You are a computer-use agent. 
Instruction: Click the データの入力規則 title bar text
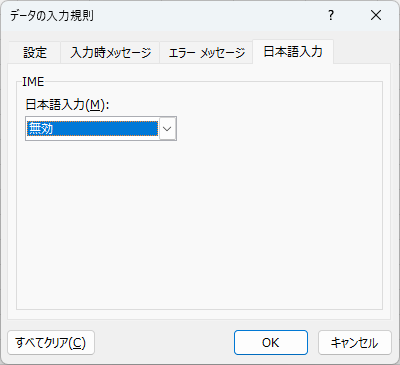pyautogui.click(x=52, y=16)
